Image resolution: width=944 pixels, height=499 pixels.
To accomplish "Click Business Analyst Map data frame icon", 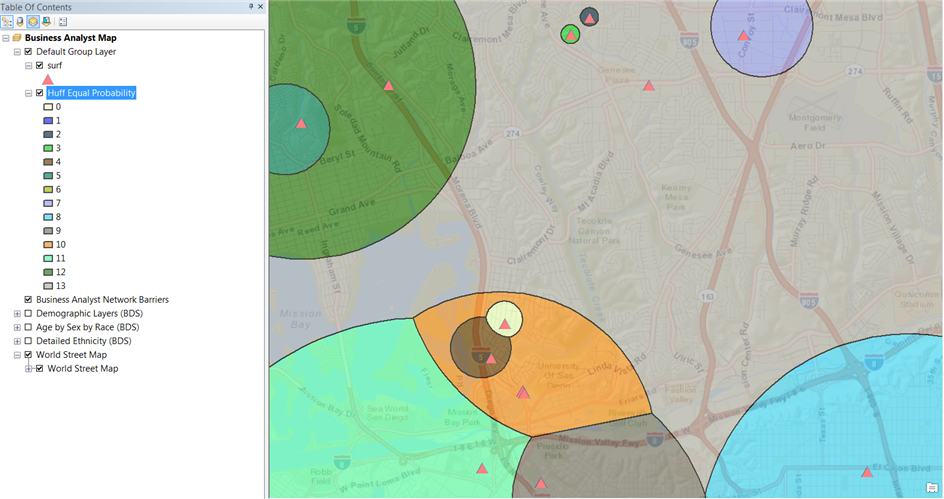I will pos(17,38).
